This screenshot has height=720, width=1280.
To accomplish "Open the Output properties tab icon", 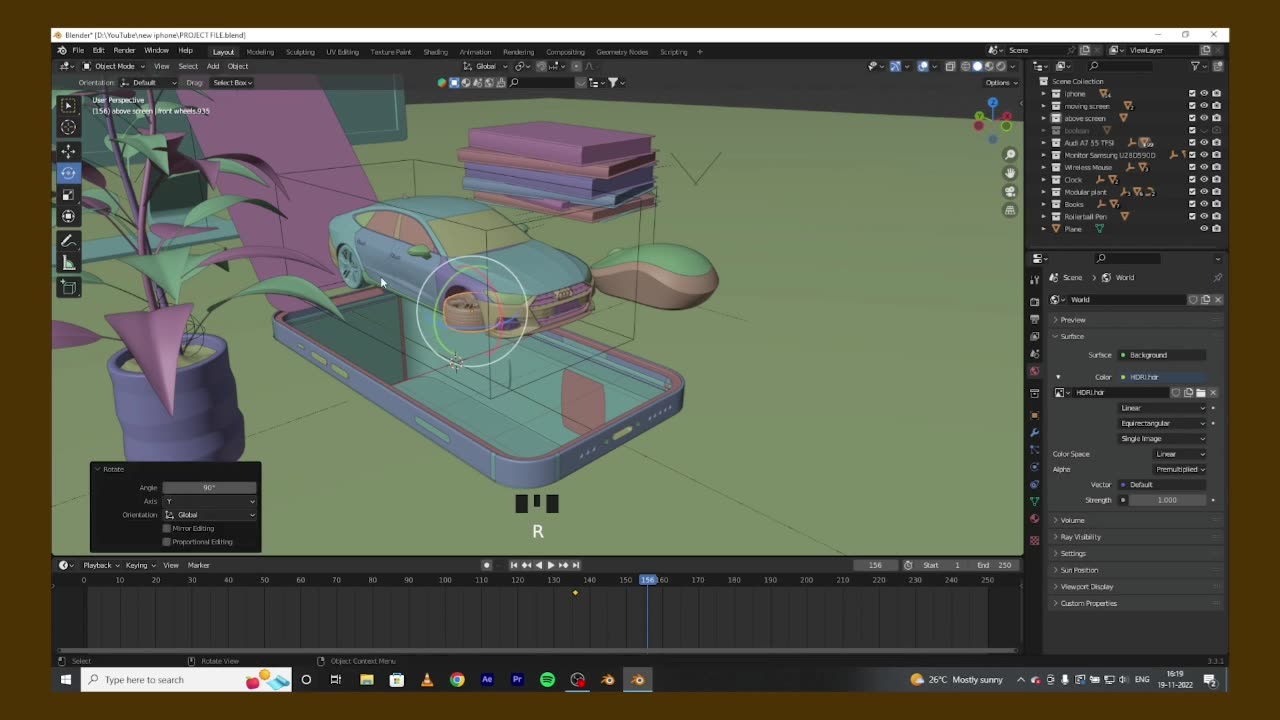I will [x=1035, y=319].
